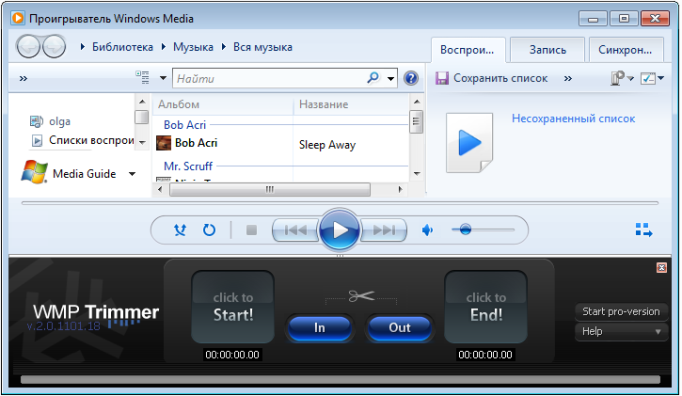
Task: Open the view options icon
Action: (142, 78)
